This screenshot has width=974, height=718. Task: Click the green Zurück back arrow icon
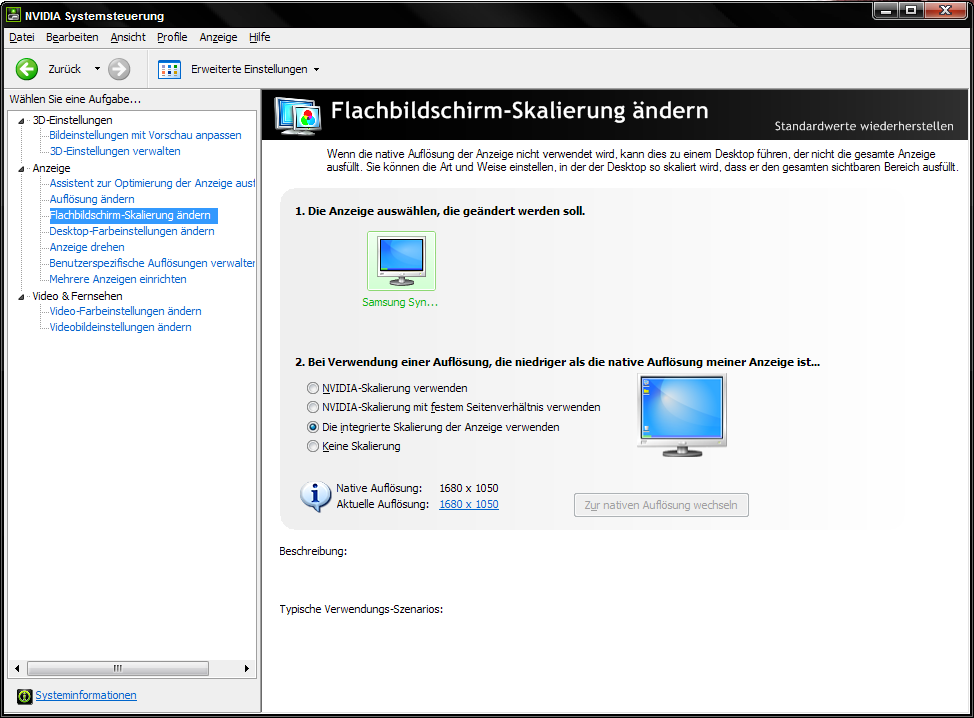pos(27,69)
